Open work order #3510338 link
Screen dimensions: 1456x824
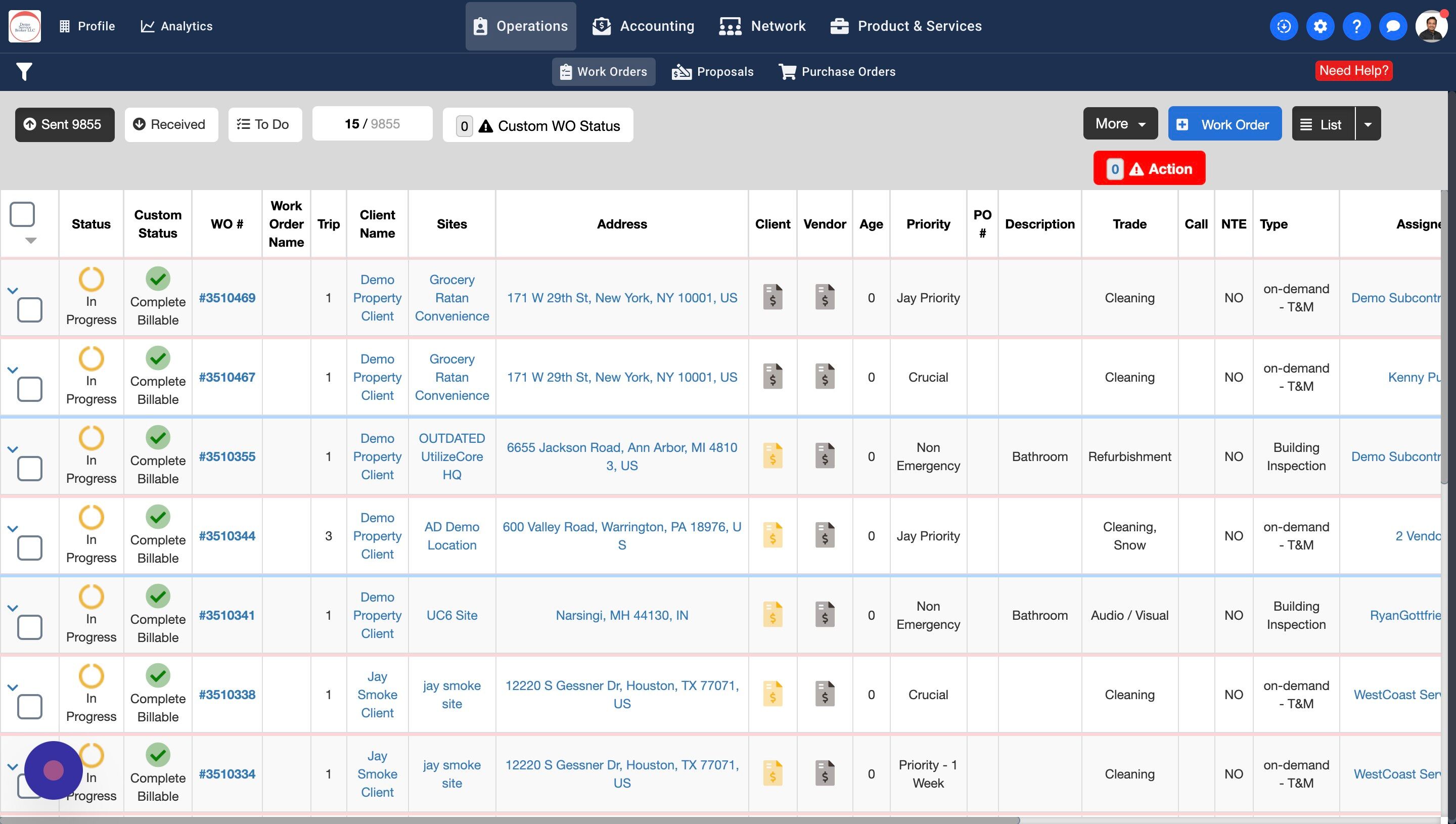point(227,695)
